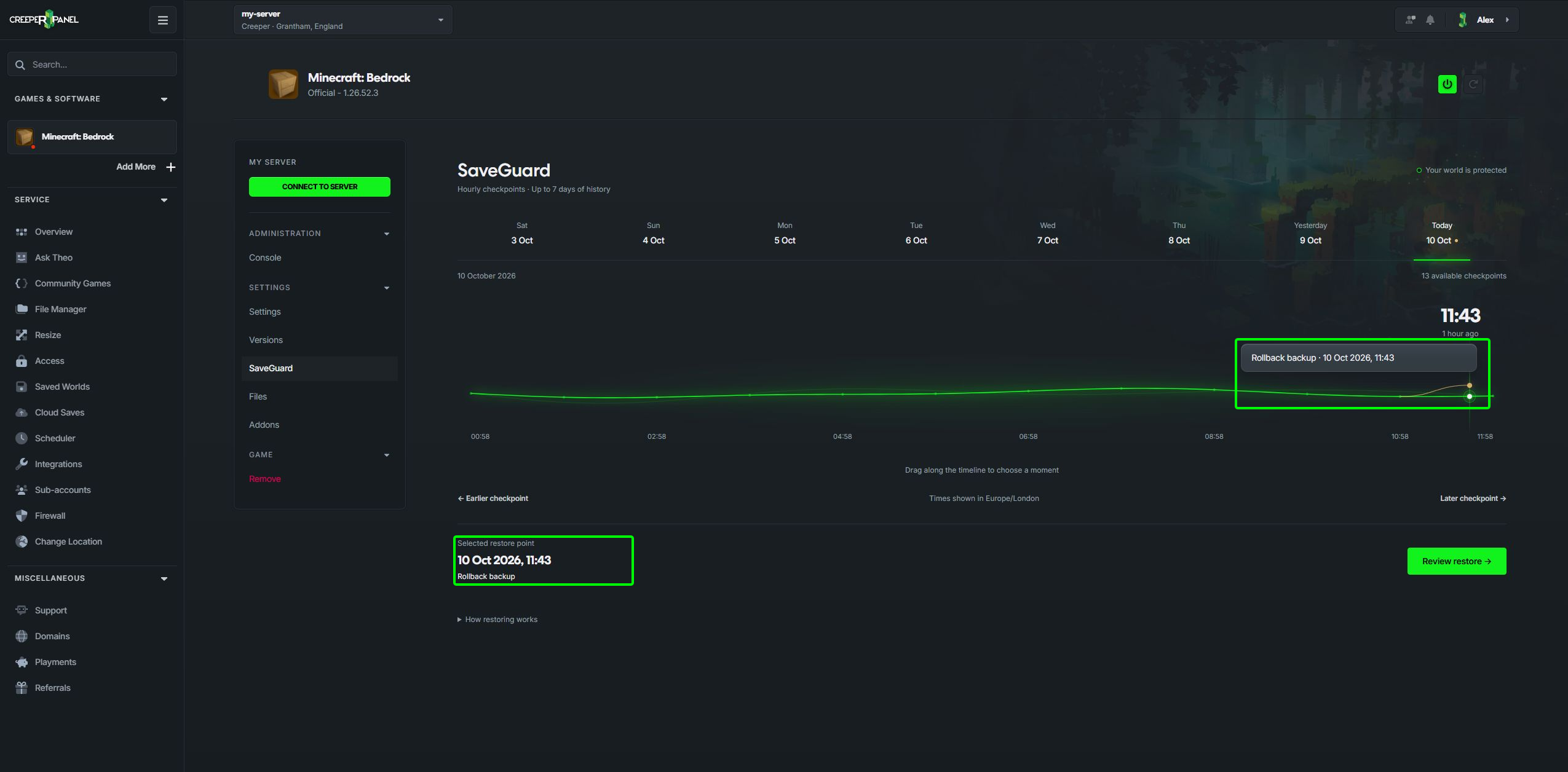The image size is (1568, 772).
Task: Collapse the Miscellaneous section
Action: pos(164,578)
